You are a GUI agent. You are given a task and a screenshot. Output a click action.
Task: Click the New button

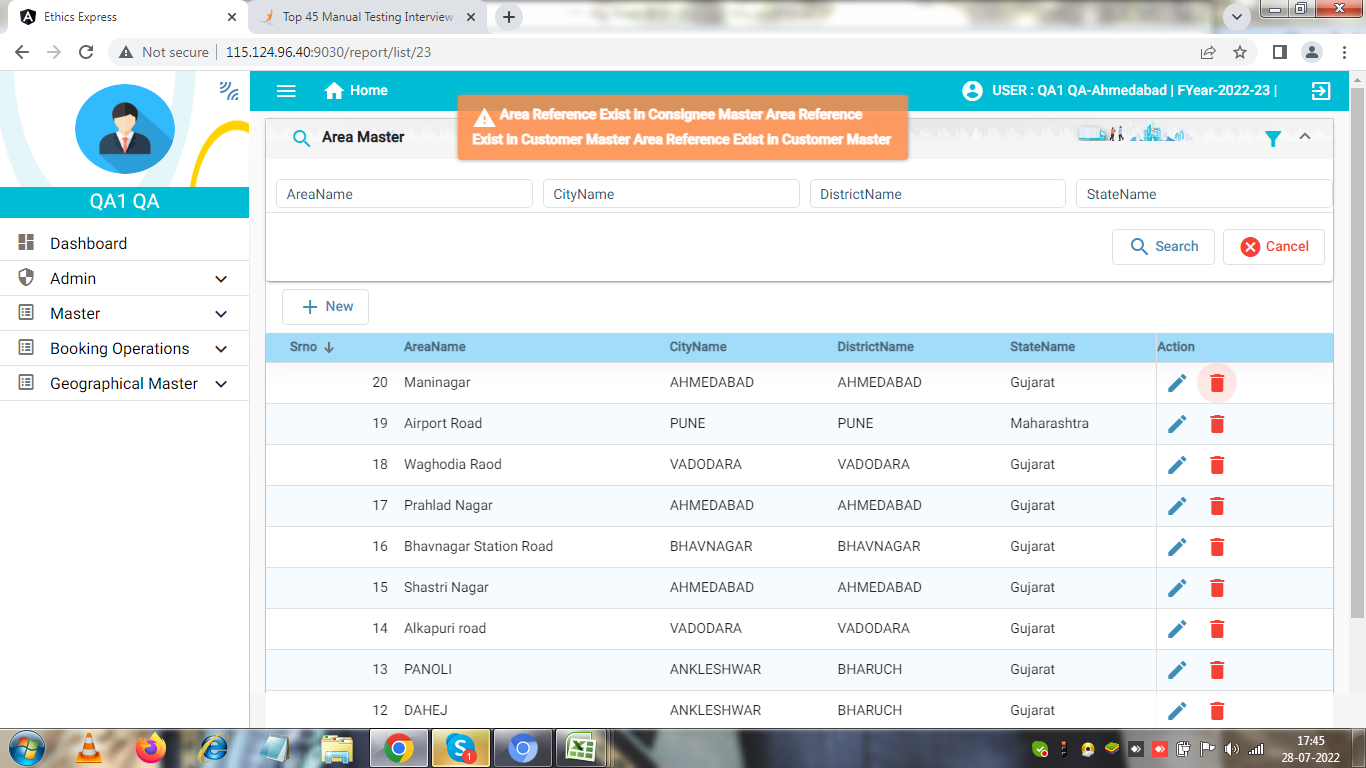click(326, 307)
